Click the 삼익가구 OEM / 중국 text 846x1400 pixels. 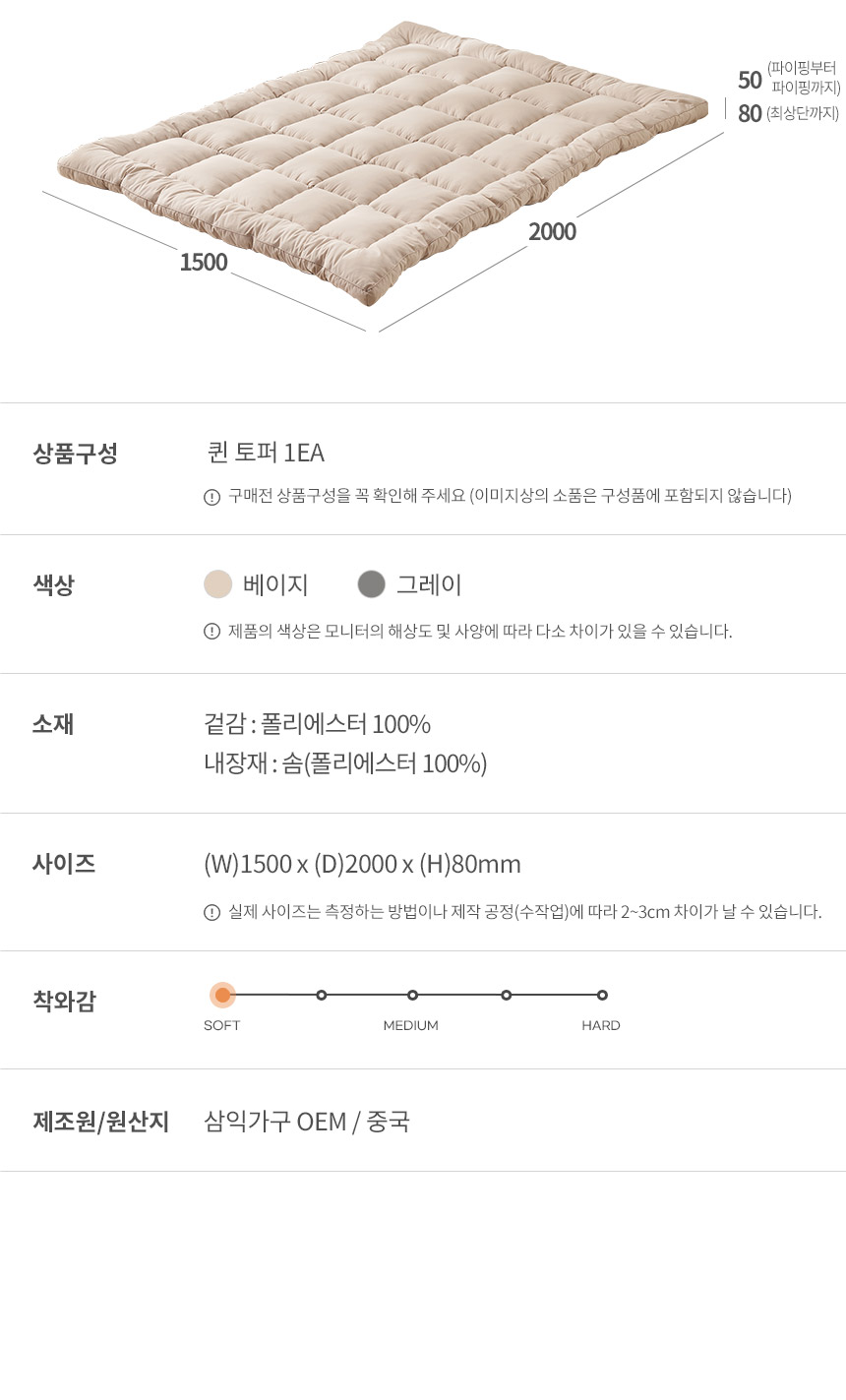pos(307,1122)
